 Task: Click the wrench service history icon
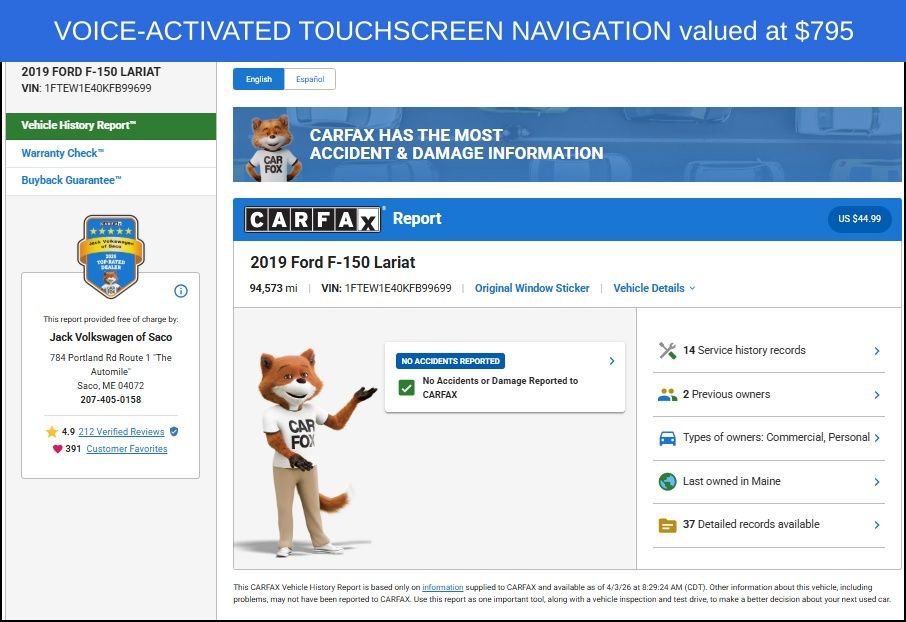click(x=668, y=351)
